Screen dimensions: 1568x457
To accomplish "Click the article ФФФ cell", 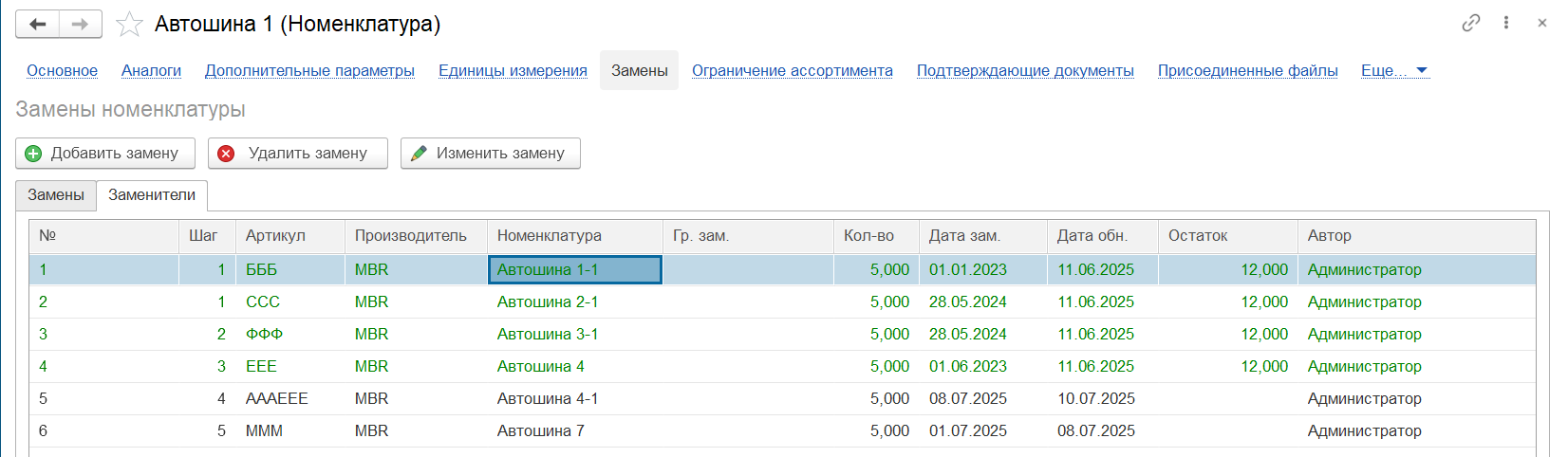I will coord(290,334).
